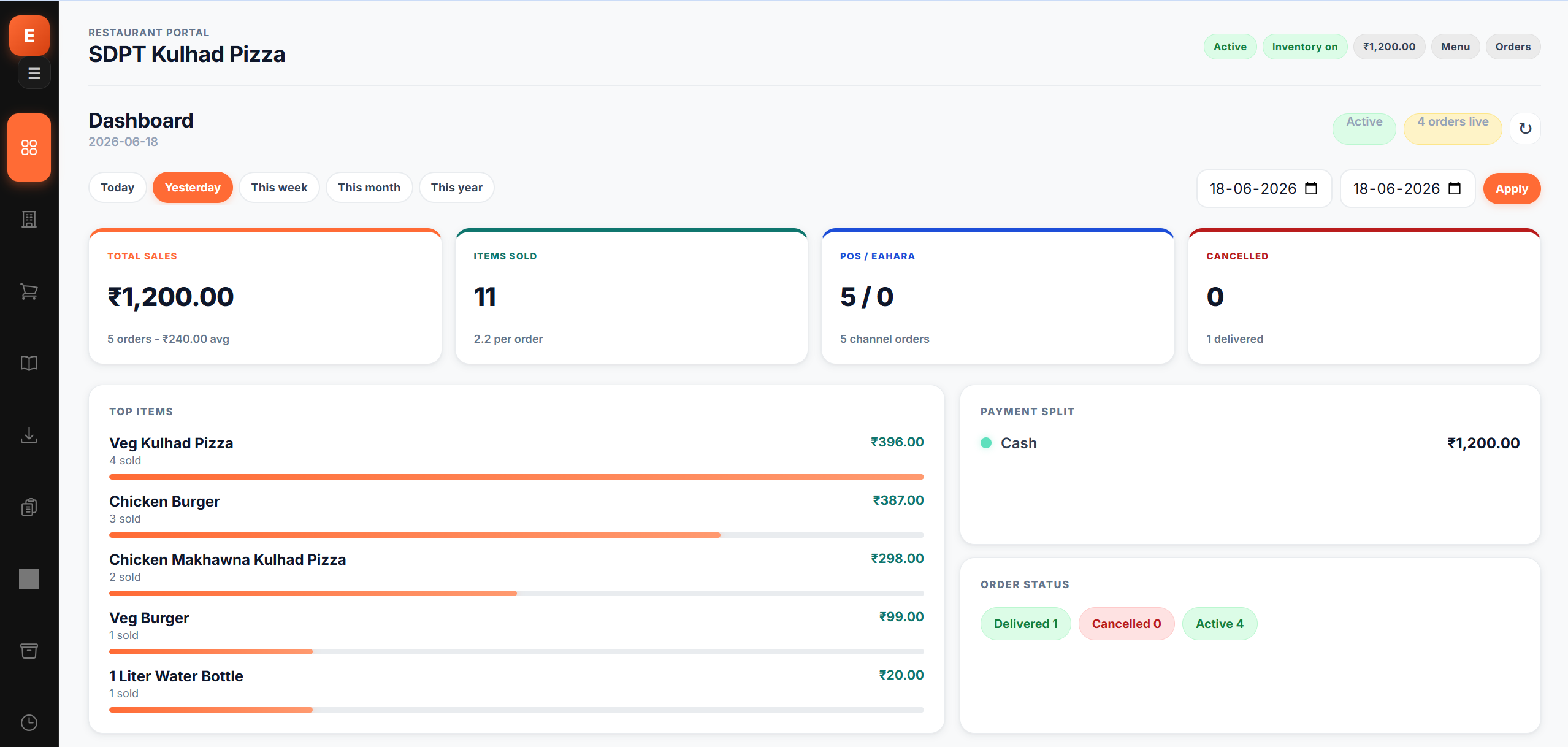Screen dimensions: 1568x747
Task: Click the Chicken Burger progress bar
Action: tap(516, 535)
